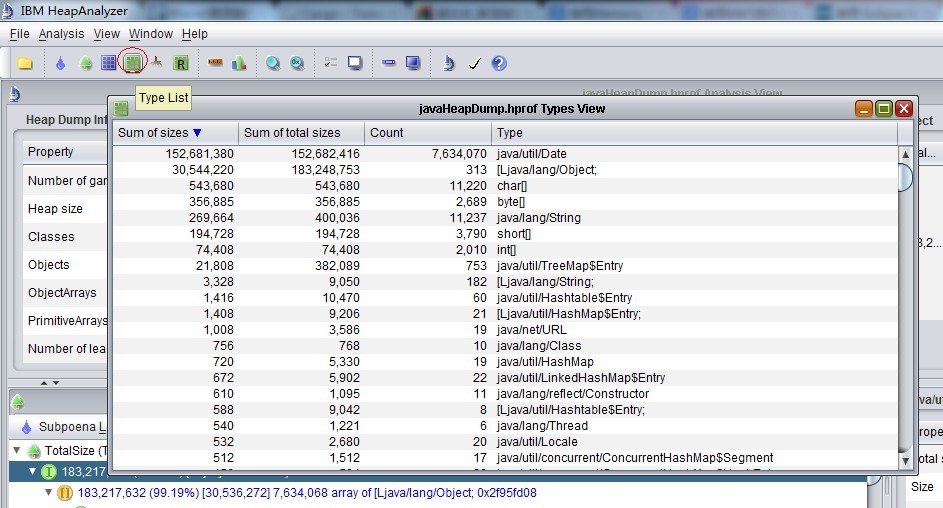
Task: Click the open folder toolbar icon
Action: point(25,63)
